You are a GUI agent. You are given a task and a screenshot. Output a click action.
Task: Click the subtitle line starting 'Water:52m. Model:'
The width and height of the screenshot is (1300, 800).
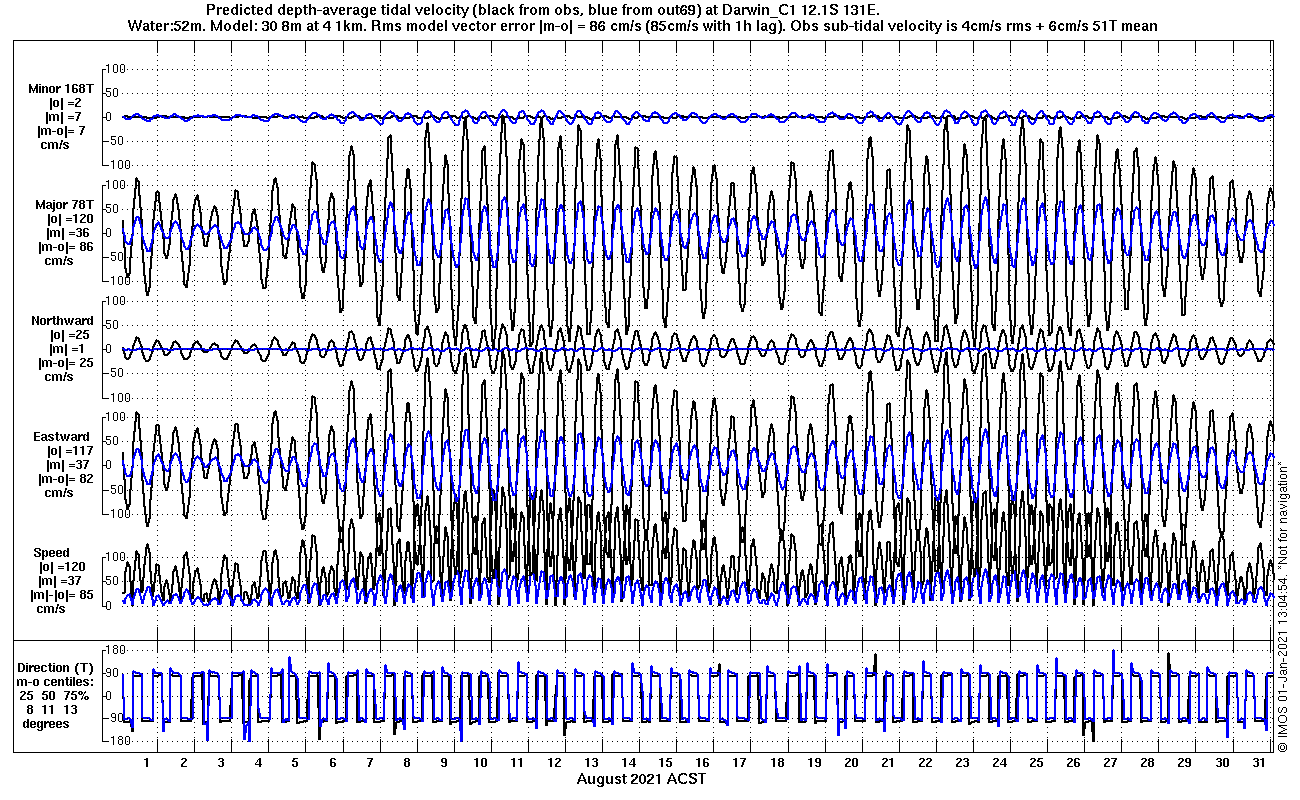pos(644,25)
